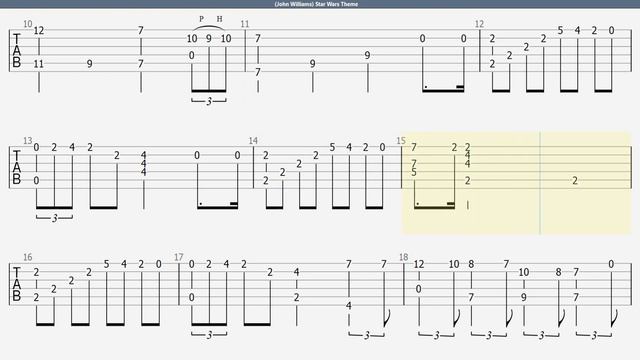Click the green playback cursor line
Screen dimensions: 640x360
(x=540, y=183)
